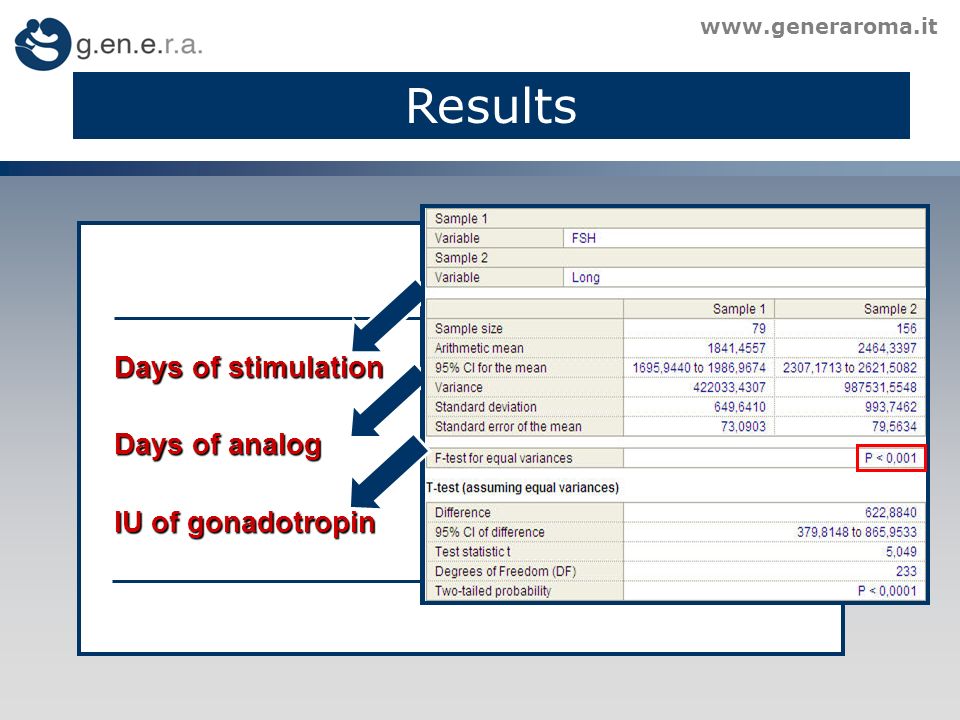960x720 pixels.
Task: Click the Sample 1 column header
Action: coord(739,309)
